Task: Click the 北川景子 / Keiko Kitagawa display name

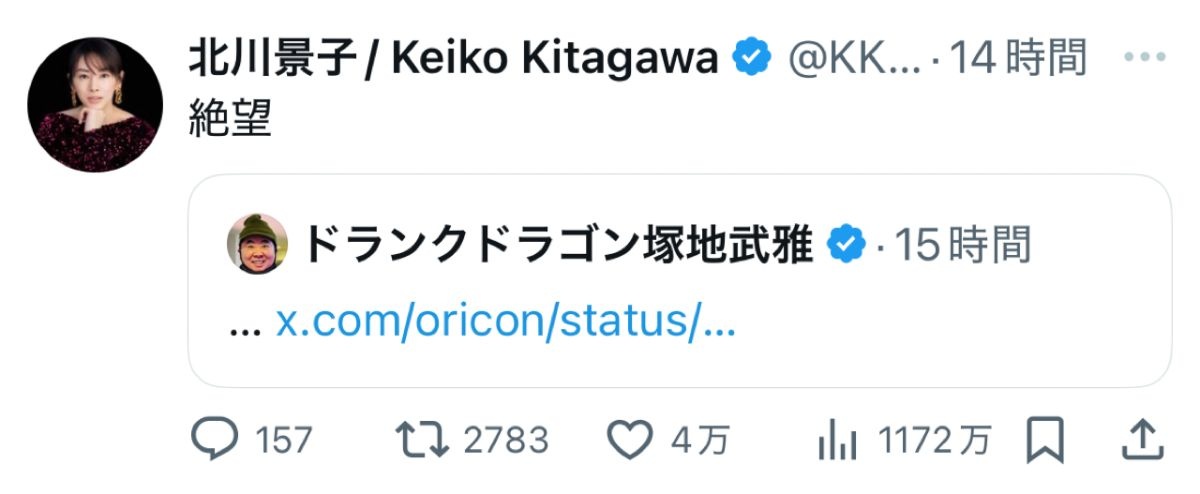Action: [454, 59]
